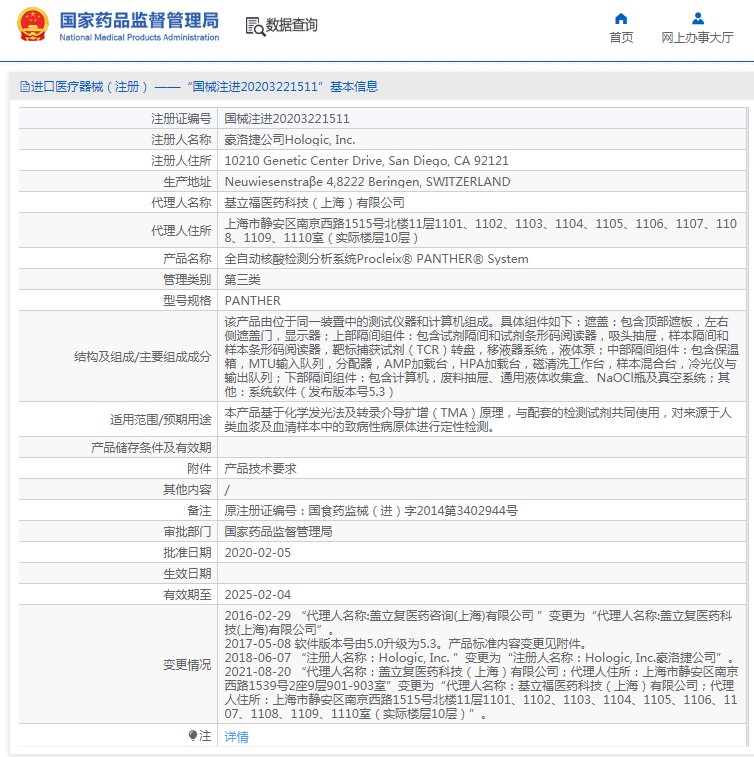The height and width of the screenshot is (757, 754).
Task: Select model specification PANTHER
Action: 252,301
